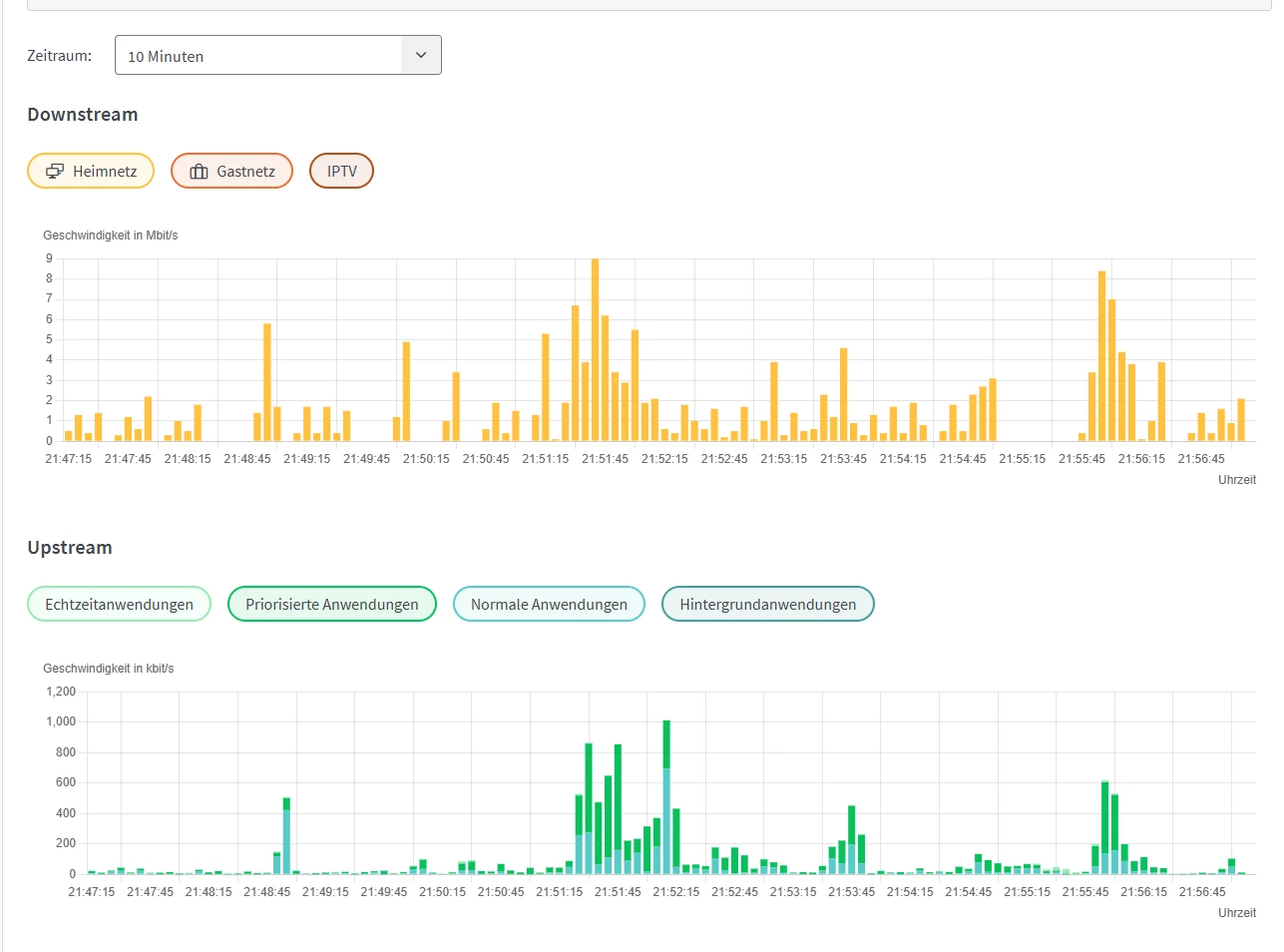The width and height of the screenshot is (1284, 952).
Task: Click the upstream spike bar near 21:48:45
Action: point(286,836)
